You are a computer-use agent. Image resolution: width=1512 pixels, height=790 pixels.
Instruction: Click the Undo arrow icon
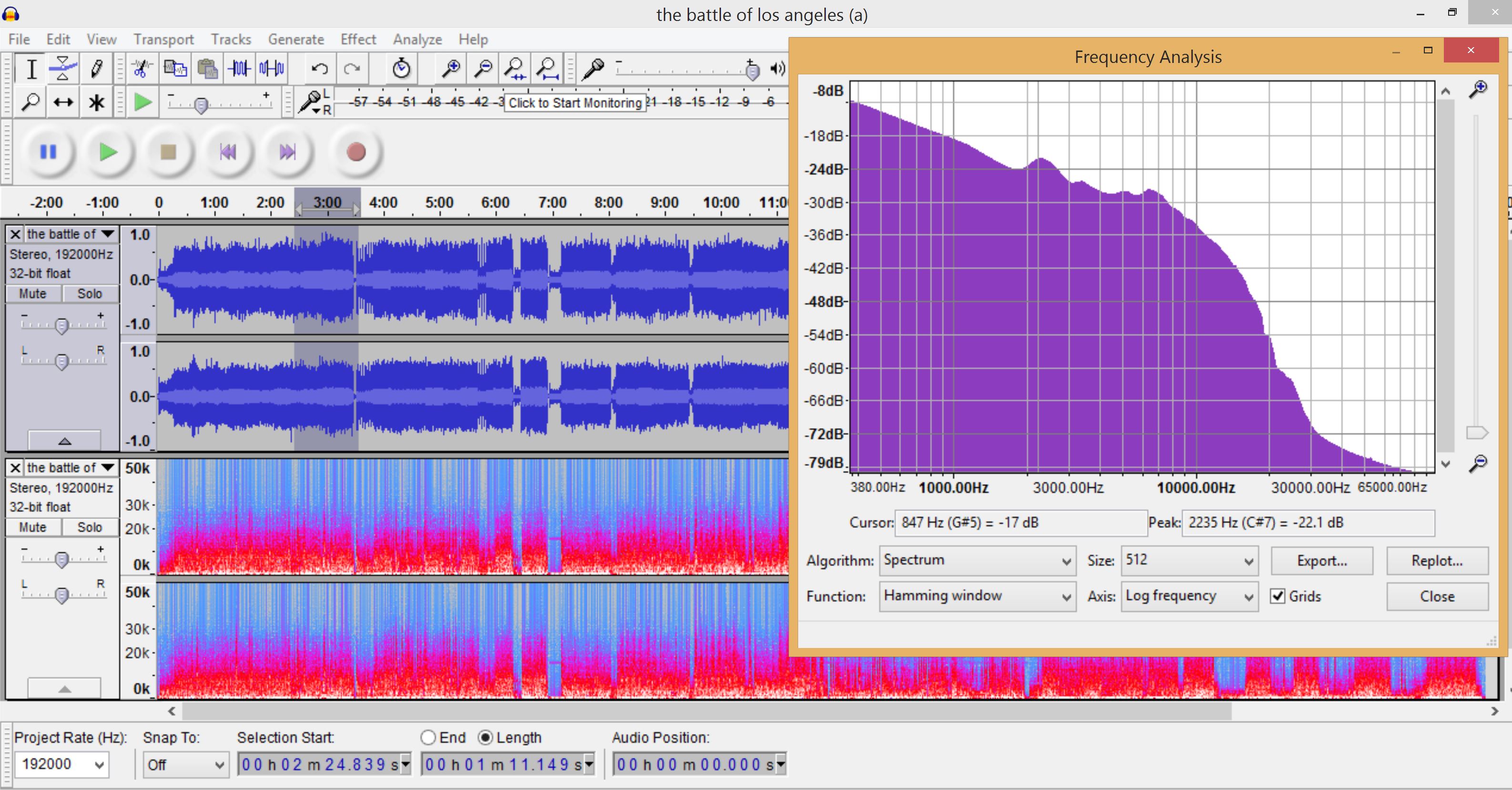click(x=319, y=69)
